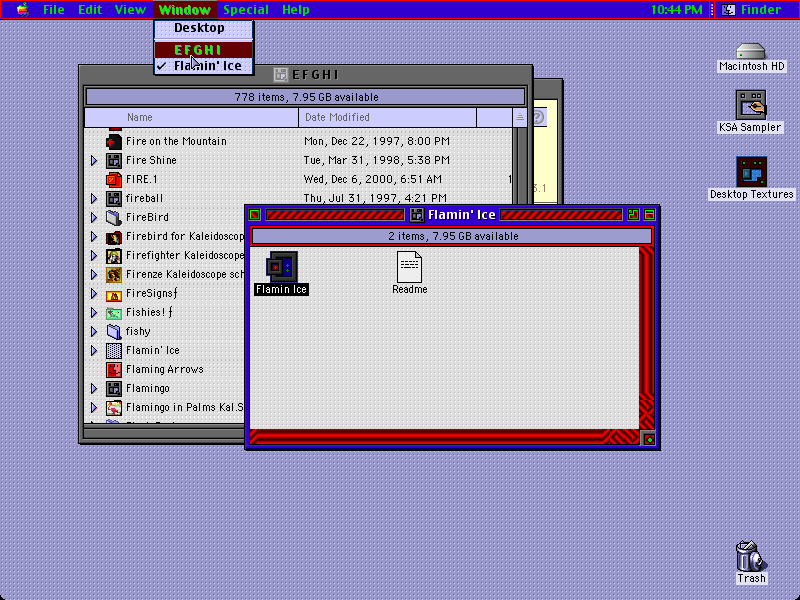The width and height of the screenshot is (800, 600).
Task: Click the Firefighter Kaleidoscope folder icon
Action: [114, 255]
